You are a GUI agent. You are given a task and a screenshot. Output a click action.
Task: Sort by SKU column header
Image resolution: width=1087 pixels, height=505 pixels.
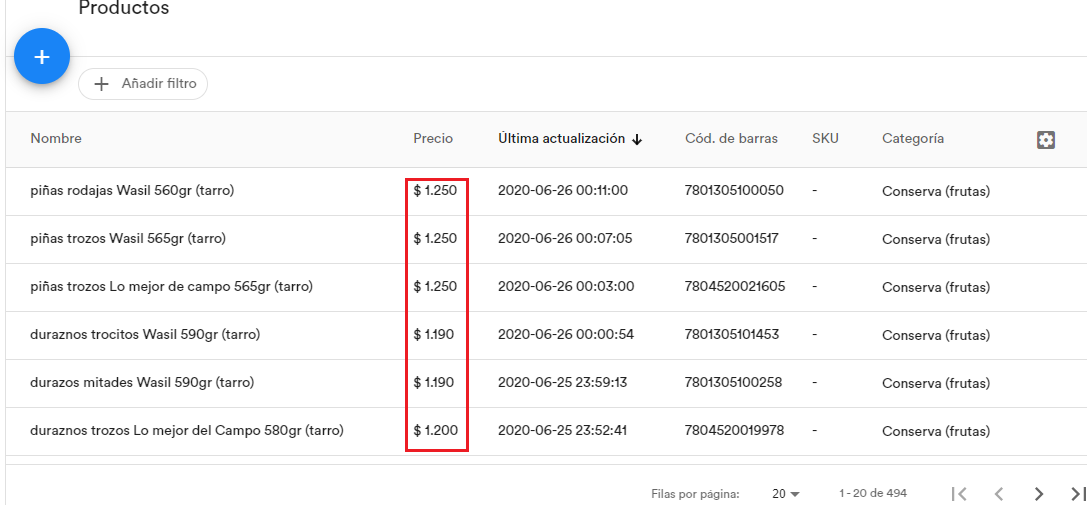pyautogui.click(x=825, y=139)
